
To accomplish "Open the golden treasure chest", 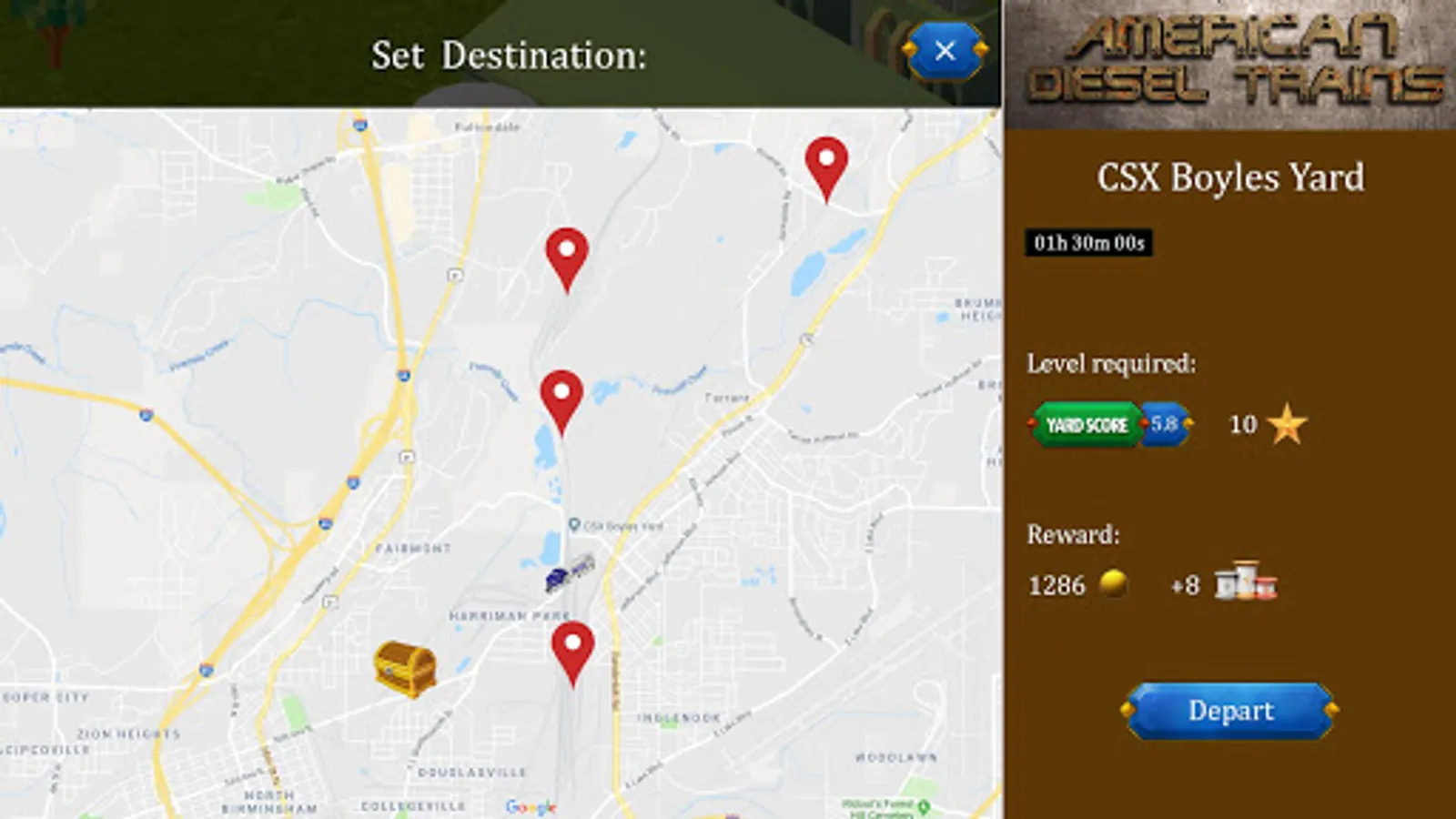I will coord(405,670).
